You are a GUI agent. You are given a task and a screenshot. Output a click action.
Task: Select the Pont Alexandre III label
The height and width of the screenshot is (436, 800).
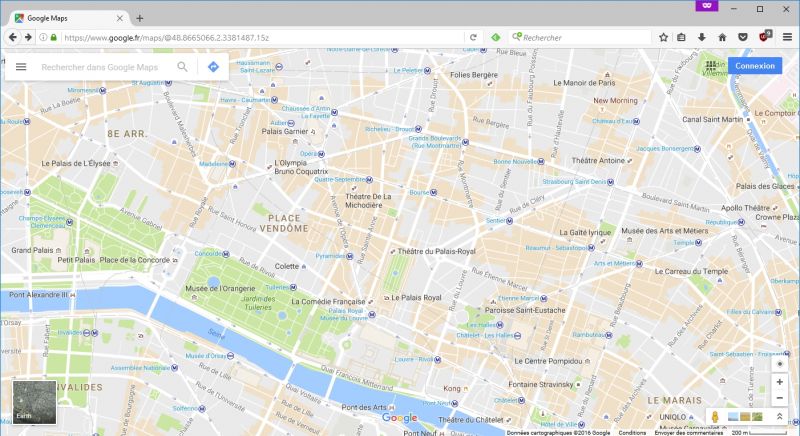pyautogui.click(x=38, y=294)
